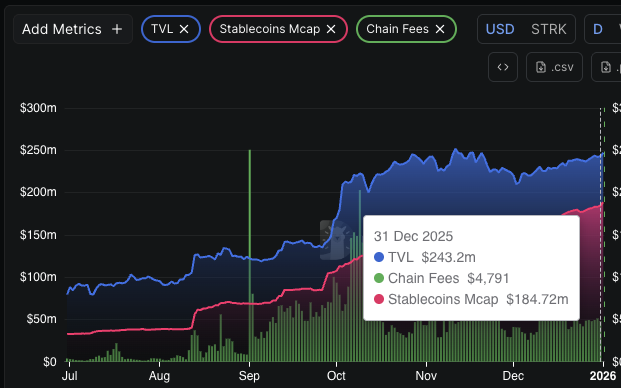Click the Jul x-axis label

point(70,376)
